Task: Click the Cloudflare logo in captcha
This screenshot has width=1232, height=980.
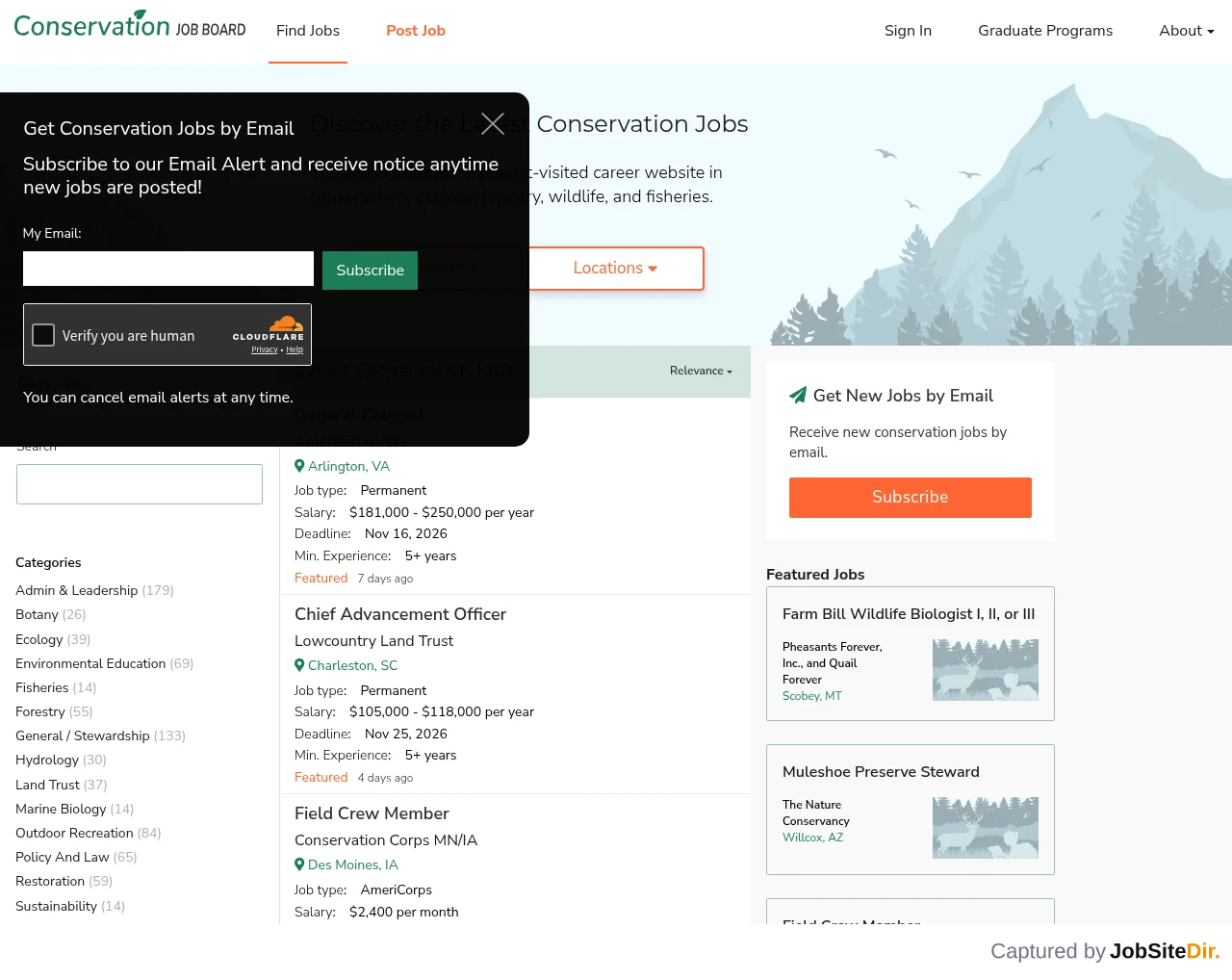Action: pyautogui.click(x=269, y=328)
